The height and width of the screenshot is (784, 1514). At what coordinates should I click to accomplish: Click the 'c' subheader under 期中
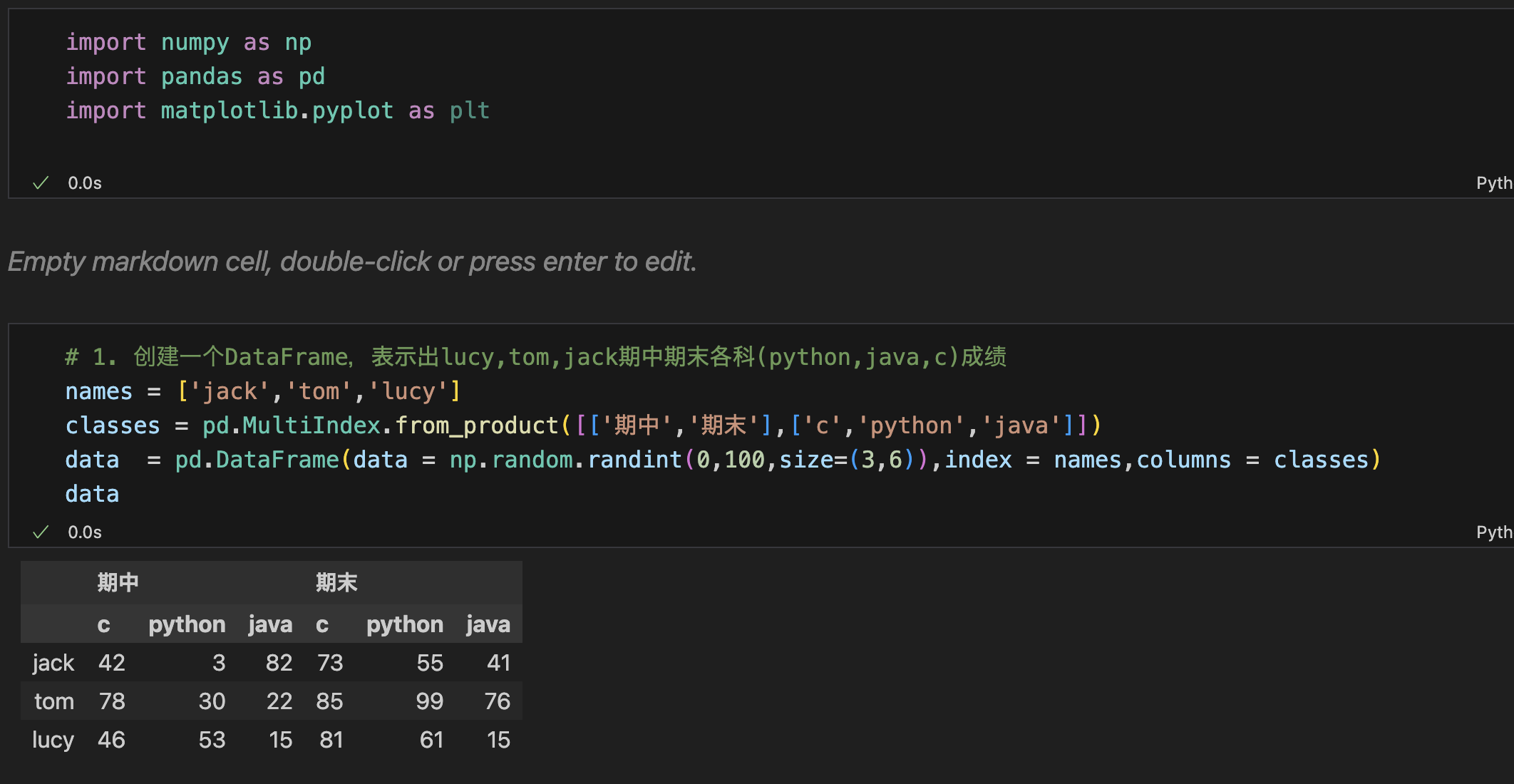pyautogui.click(x=103, y=624)
